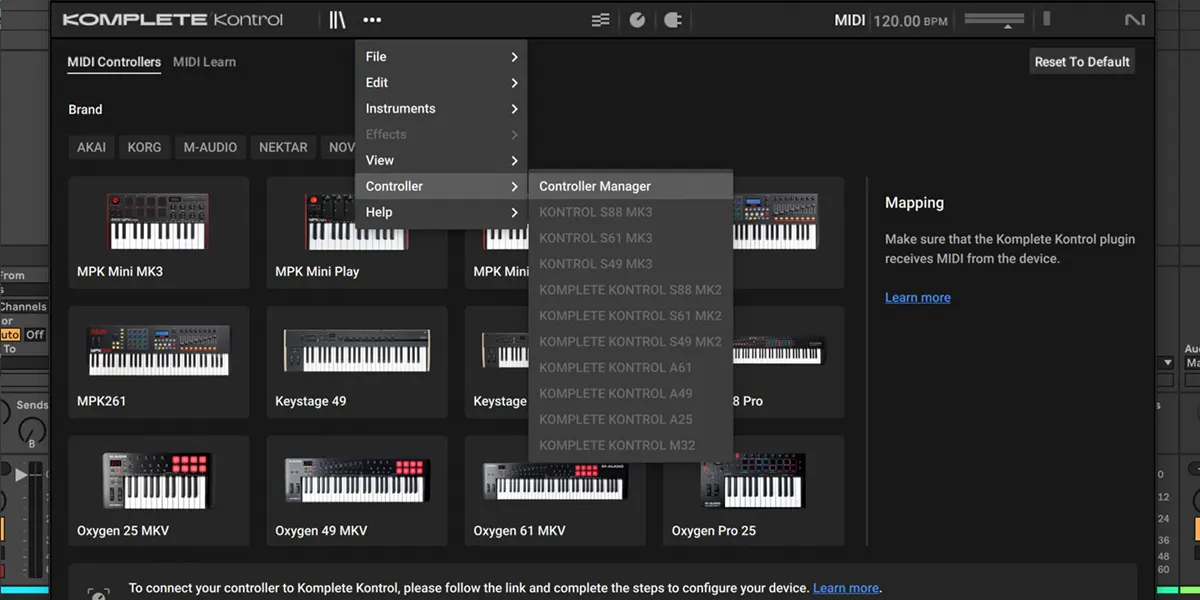Click the Reset To Default button
The height and width of the screenshot is (600, 1200).
pos(1082,60)
